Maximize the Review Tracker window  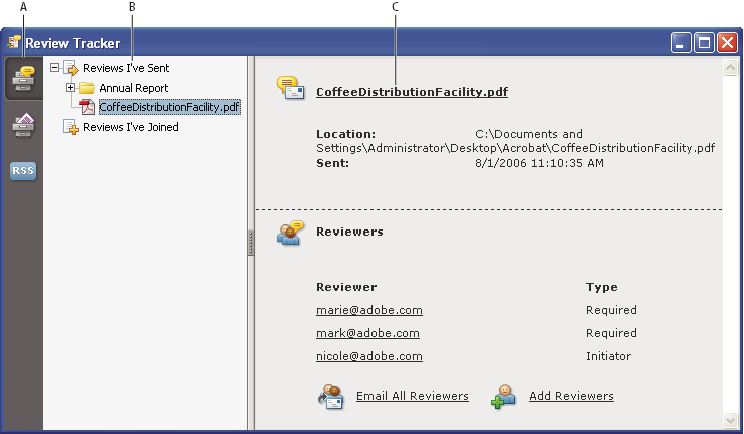(x=705, y=43)
